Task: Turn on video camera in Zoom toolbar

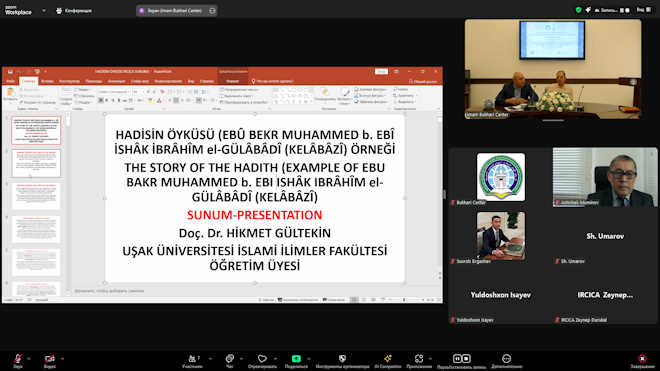Action: click(x=50, y=359)
